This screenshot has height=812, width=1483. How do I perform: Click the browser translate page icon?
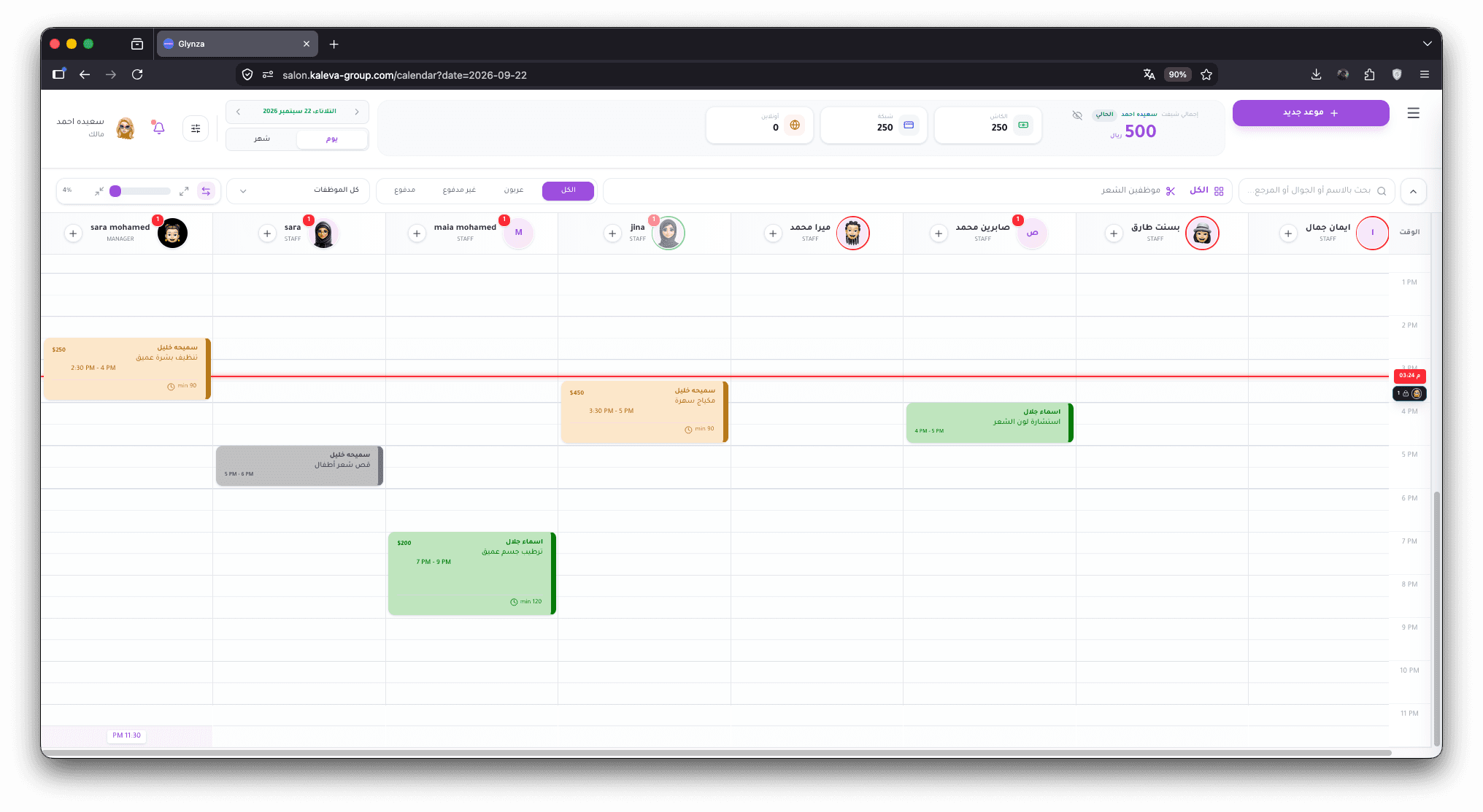(1149, 74)
